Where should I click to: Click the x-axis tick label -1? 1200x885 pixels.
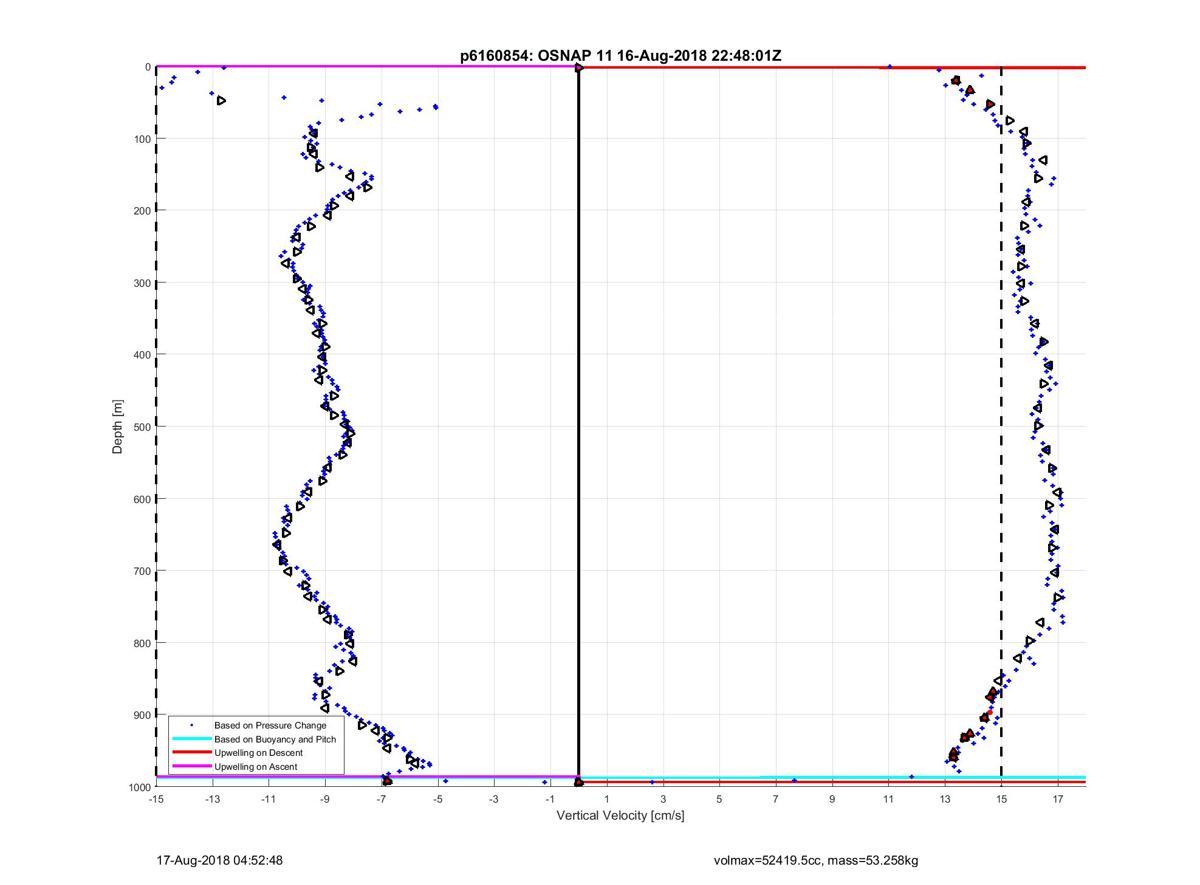tap(550, 799)
